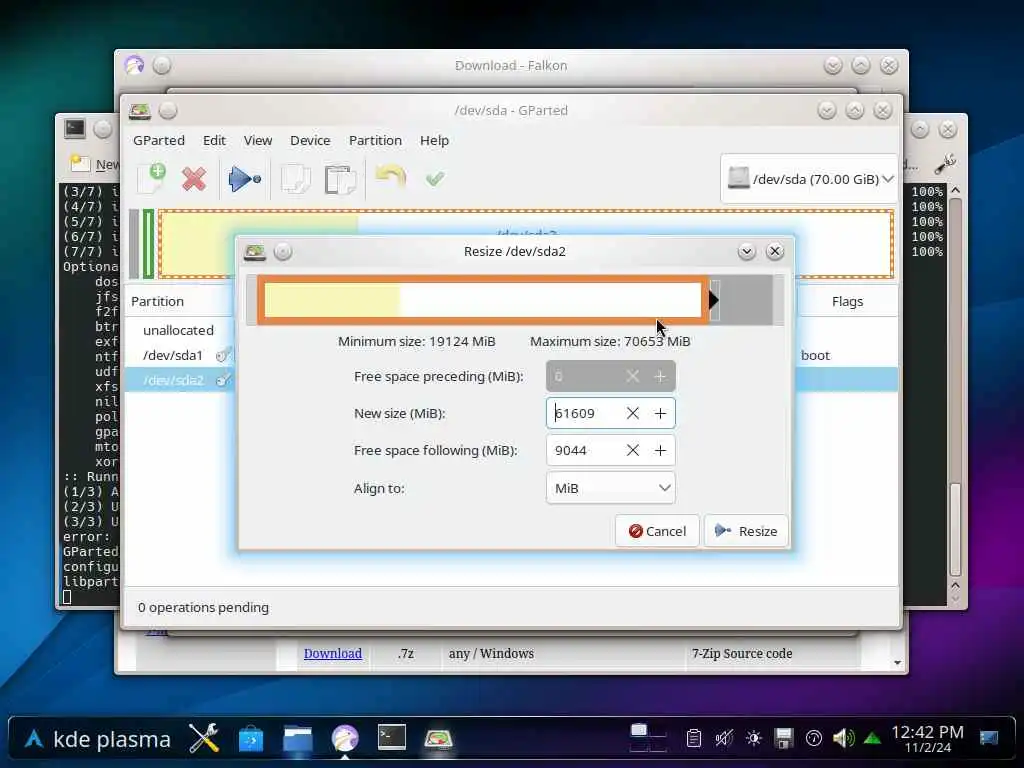The width and height of the screenshot is (1024, 768).
Task: Open the Discover store icon in the taskbar
Action: (251, 739)
